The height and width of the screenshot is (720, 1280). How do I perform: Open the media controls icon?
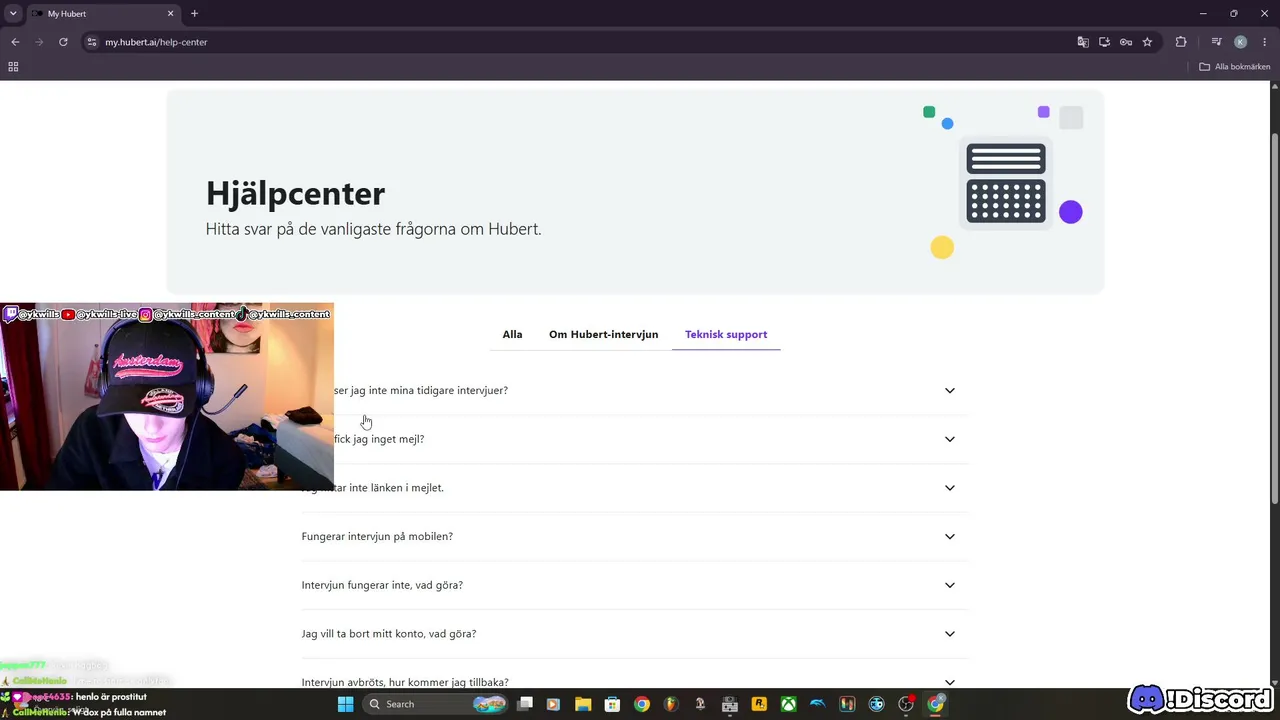pos(1216,42)
